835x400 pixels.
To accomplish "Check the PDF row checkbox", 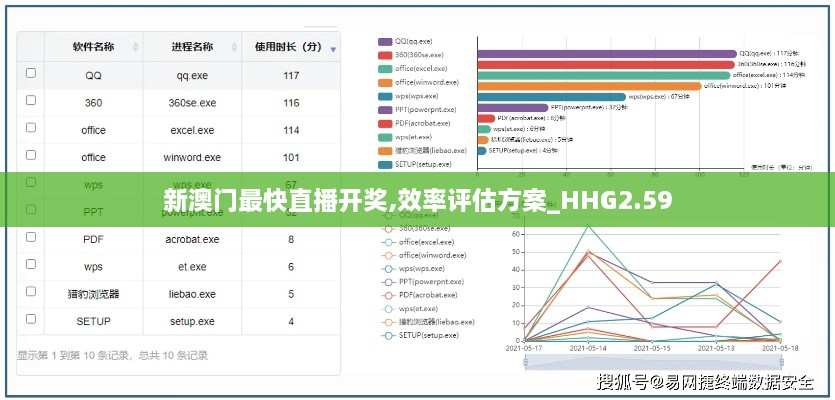I will (31, 237).
